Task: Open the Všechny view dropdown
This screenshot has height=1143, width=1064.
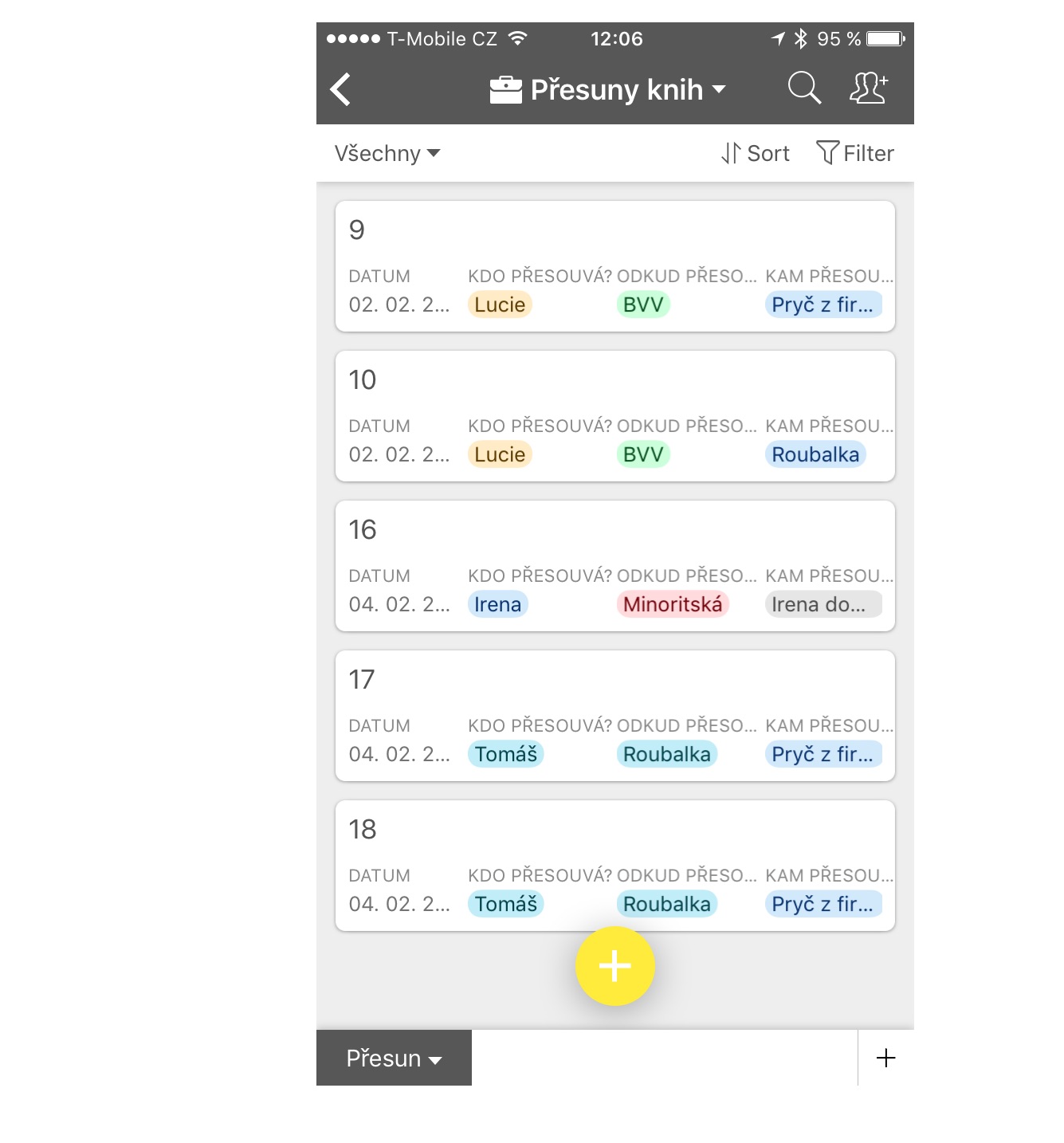Action: coord(387,153)
